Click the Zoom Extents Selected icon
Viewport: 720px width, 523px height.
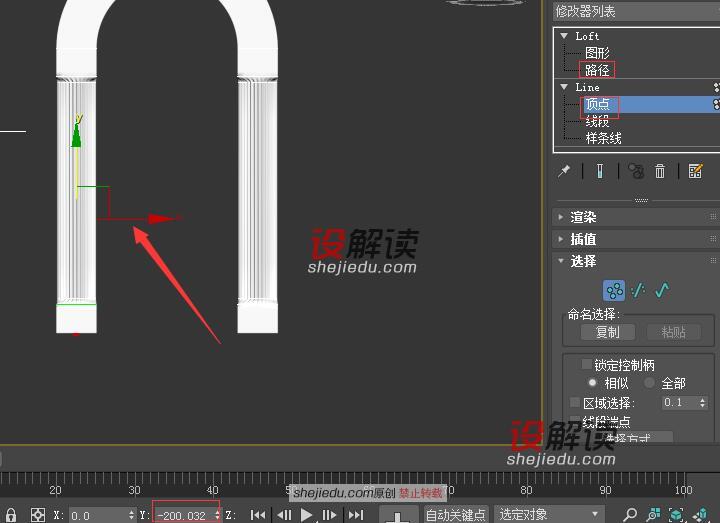[676, 515]
